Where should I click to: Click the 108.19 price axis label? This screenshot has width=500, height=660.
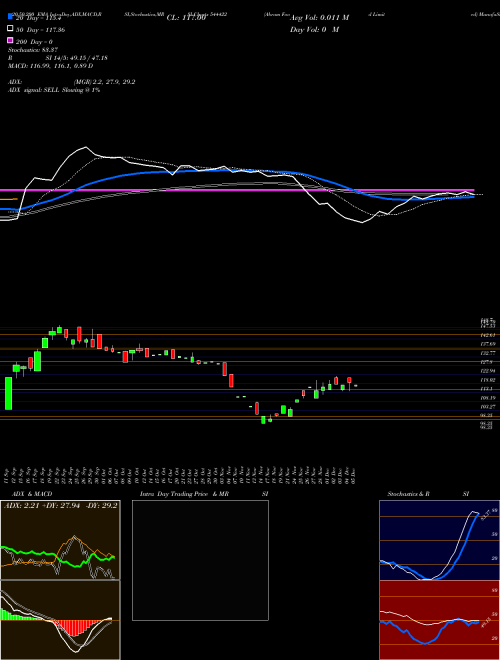click(x=490, y=397)
